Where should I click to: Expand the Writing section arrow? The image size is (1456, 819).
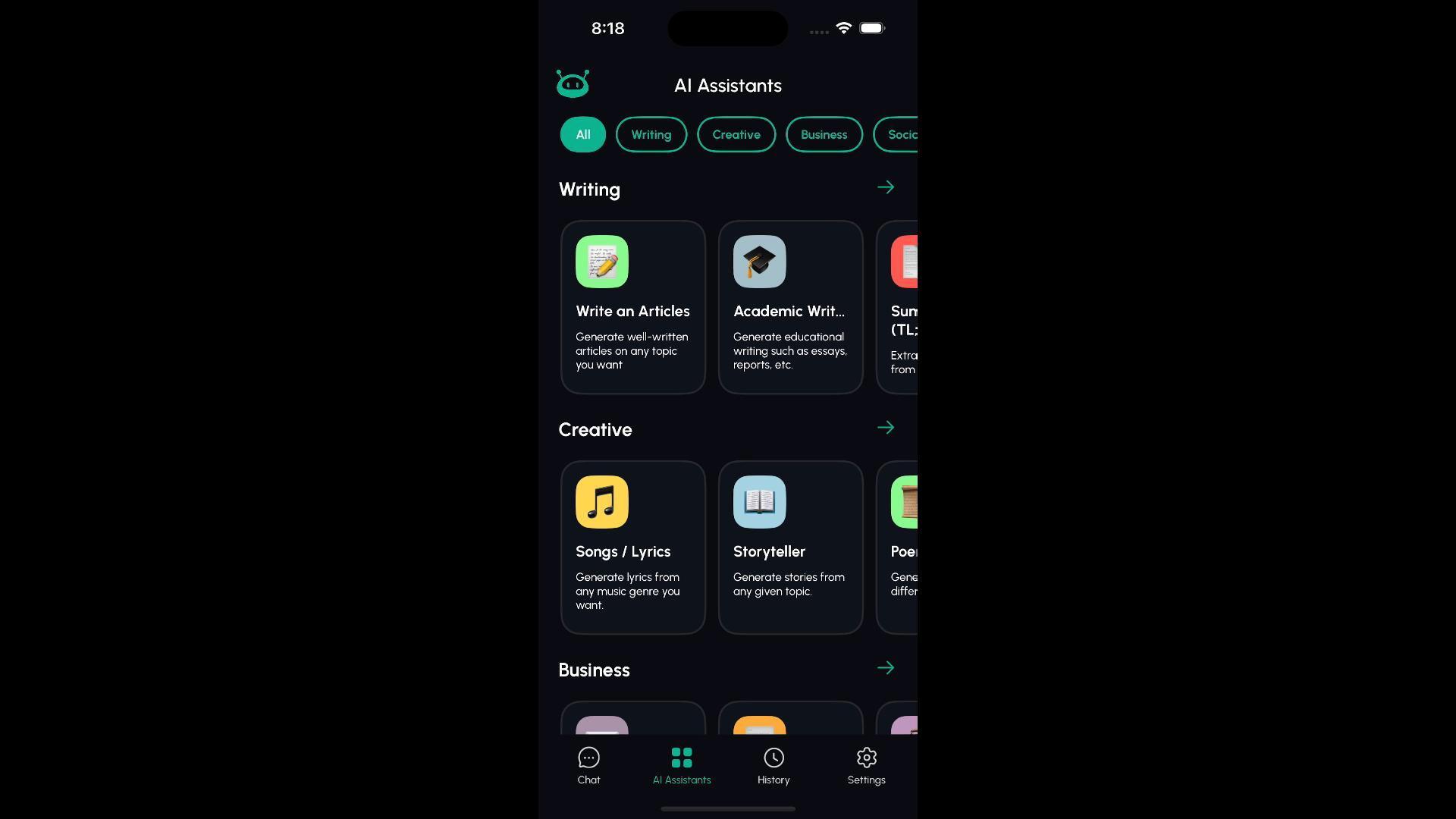885,187
